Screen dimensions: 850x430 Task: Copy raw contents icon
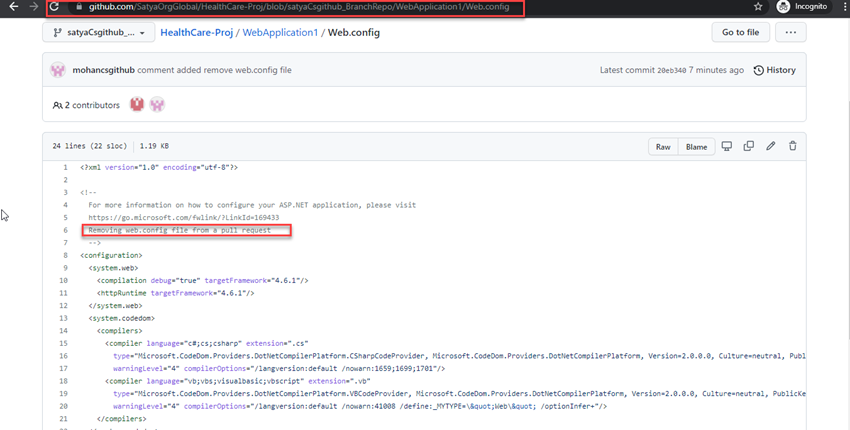click(x=749, y=146)
